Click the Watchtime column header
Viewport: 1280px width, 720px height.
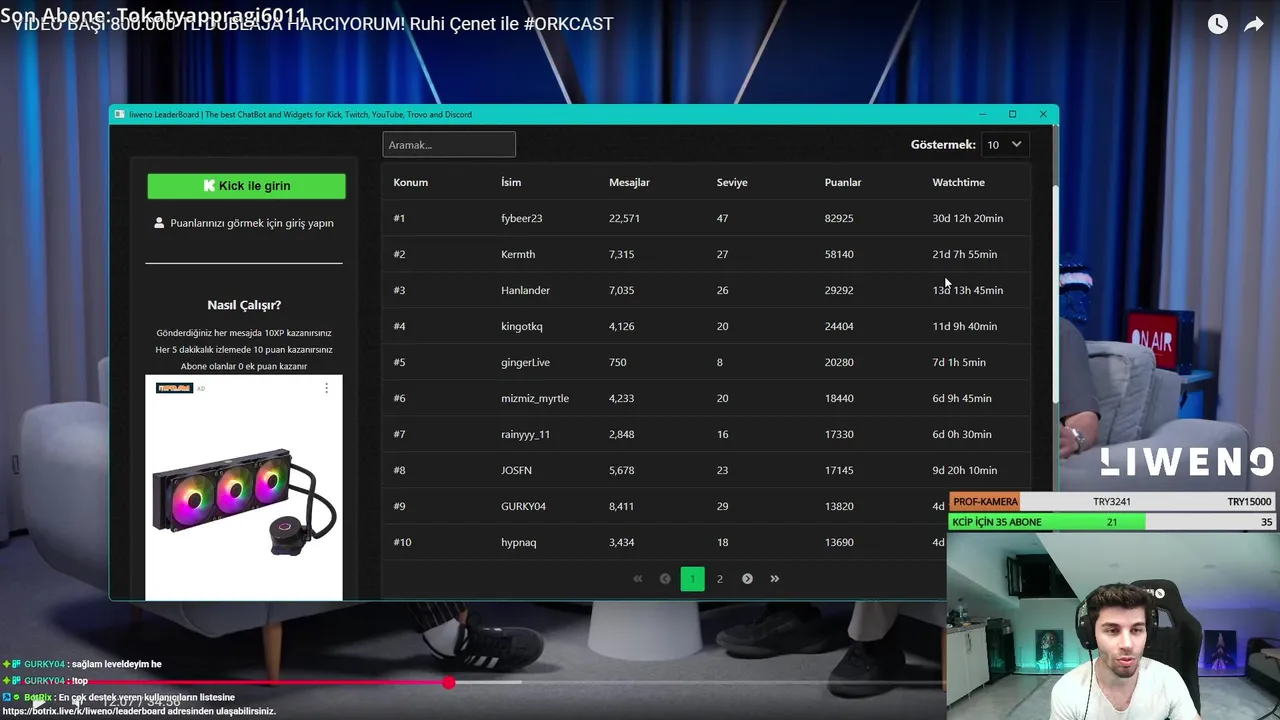point(958,182)
